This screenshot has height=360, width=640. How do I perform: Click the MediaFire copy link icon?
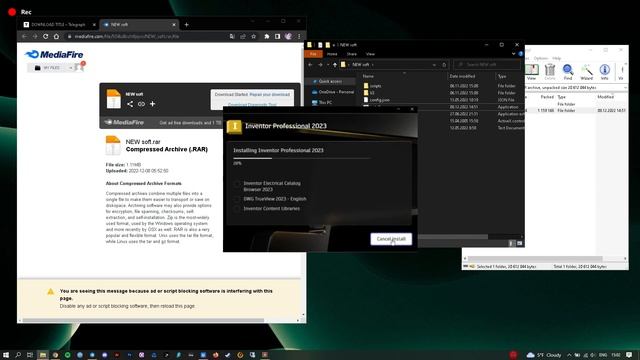point(141,104)
